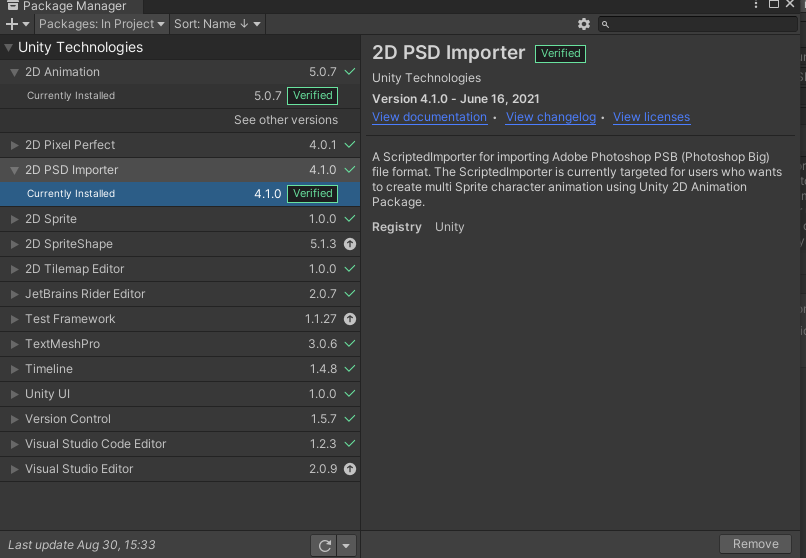Viewport: 806px width, 558px height.
Task: Click the Visual Studio Editor update arrow icon
Action: (350, 469)
